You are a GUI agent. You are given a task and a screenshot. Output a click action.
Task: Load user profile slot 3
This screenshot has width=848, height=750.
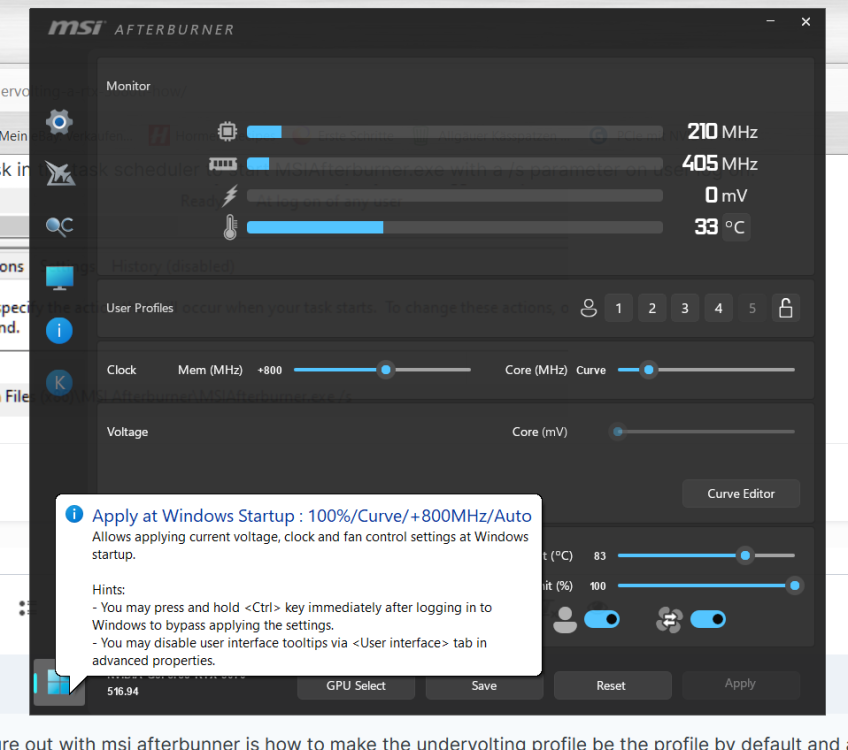pos(685,308)
